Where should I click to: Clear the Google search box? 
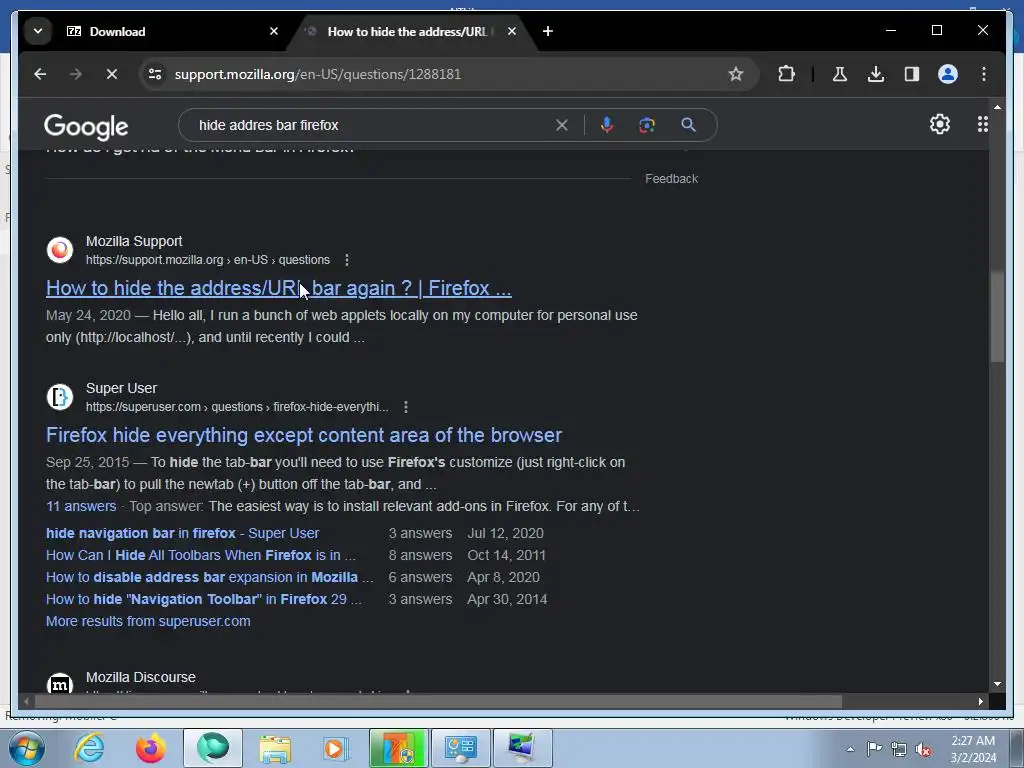pyautogui.click(x=562, y=125)
